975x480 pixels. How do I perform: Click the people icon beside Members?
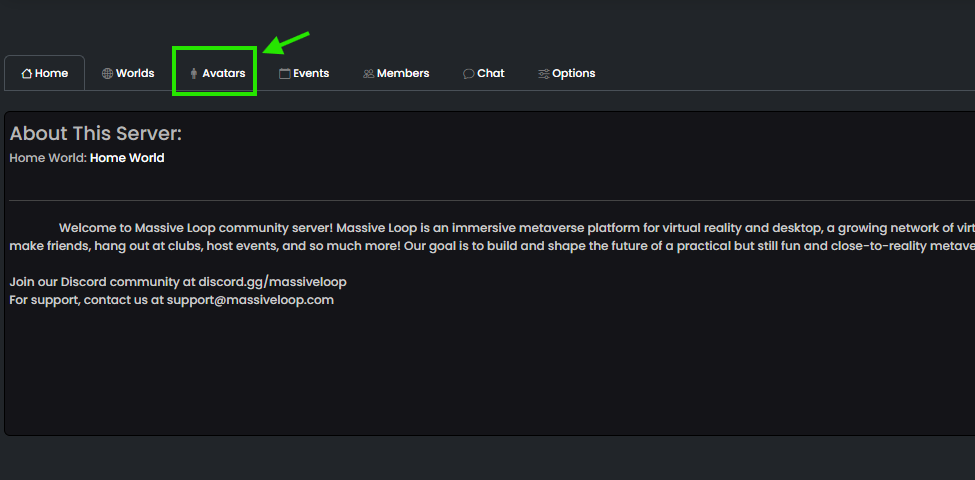point(369,74)
